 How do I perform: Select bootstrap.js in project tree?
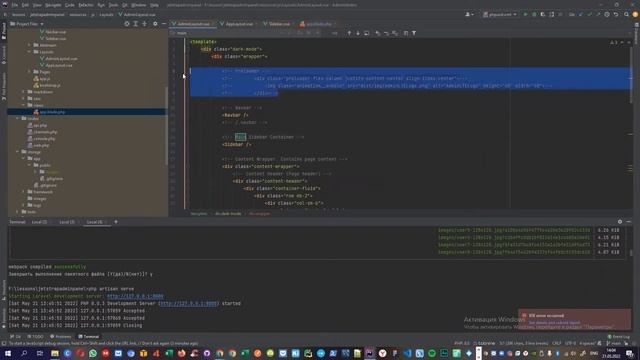point(47,85)
